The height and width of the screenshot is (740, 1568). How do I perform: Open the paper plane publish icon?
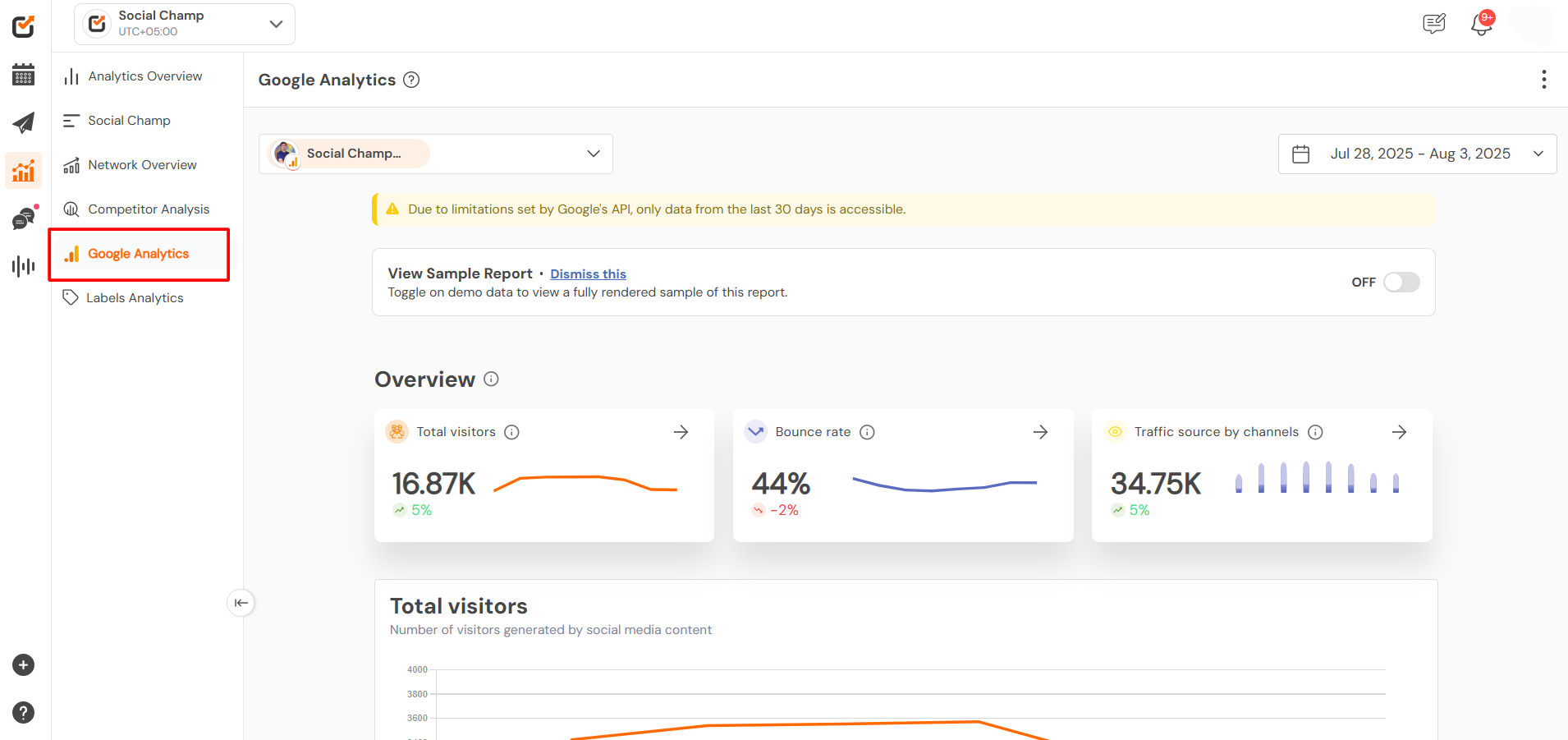click(23, 123)
